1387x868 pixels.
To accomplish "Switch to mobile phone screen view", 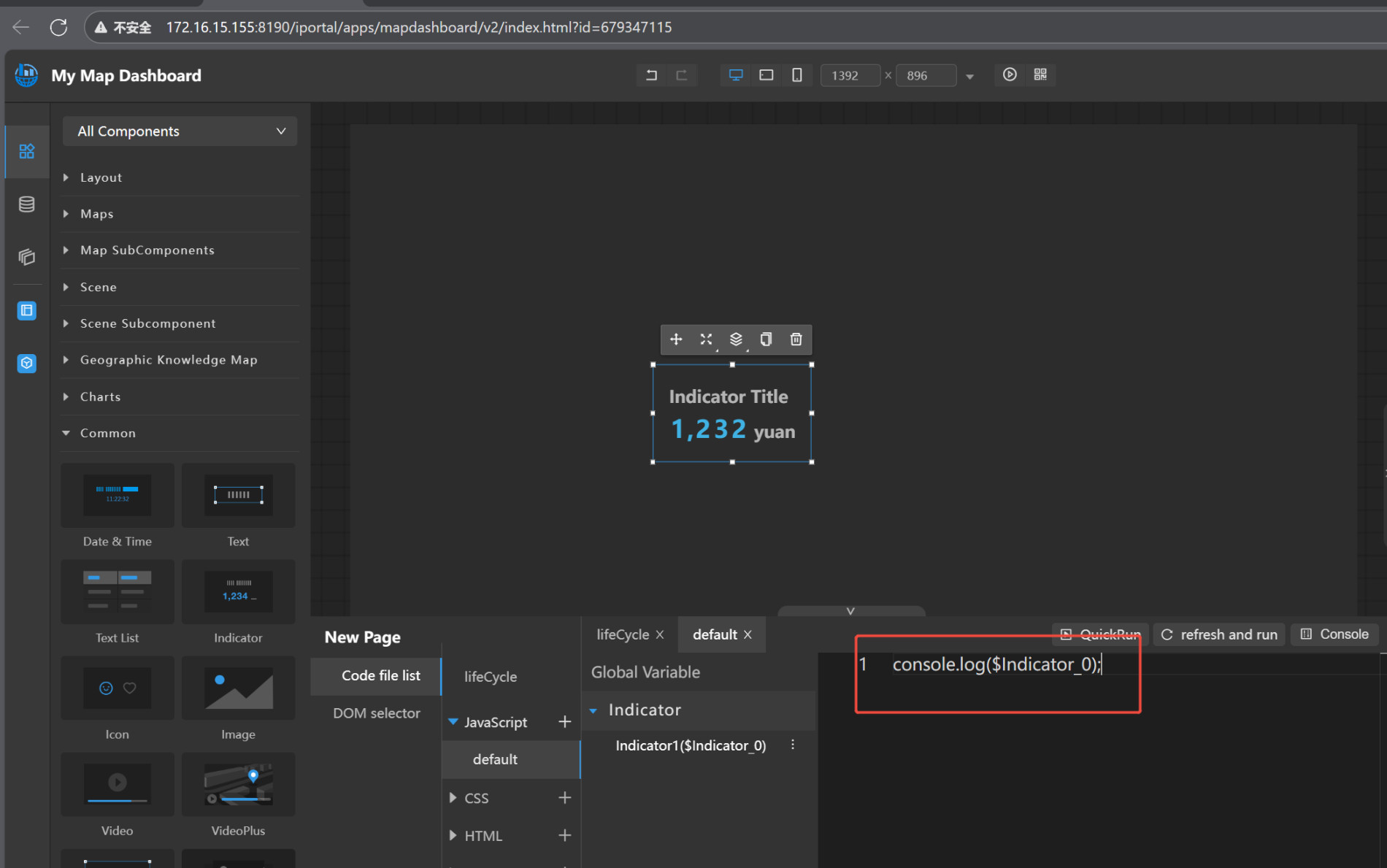I will [x=796, y=75].
